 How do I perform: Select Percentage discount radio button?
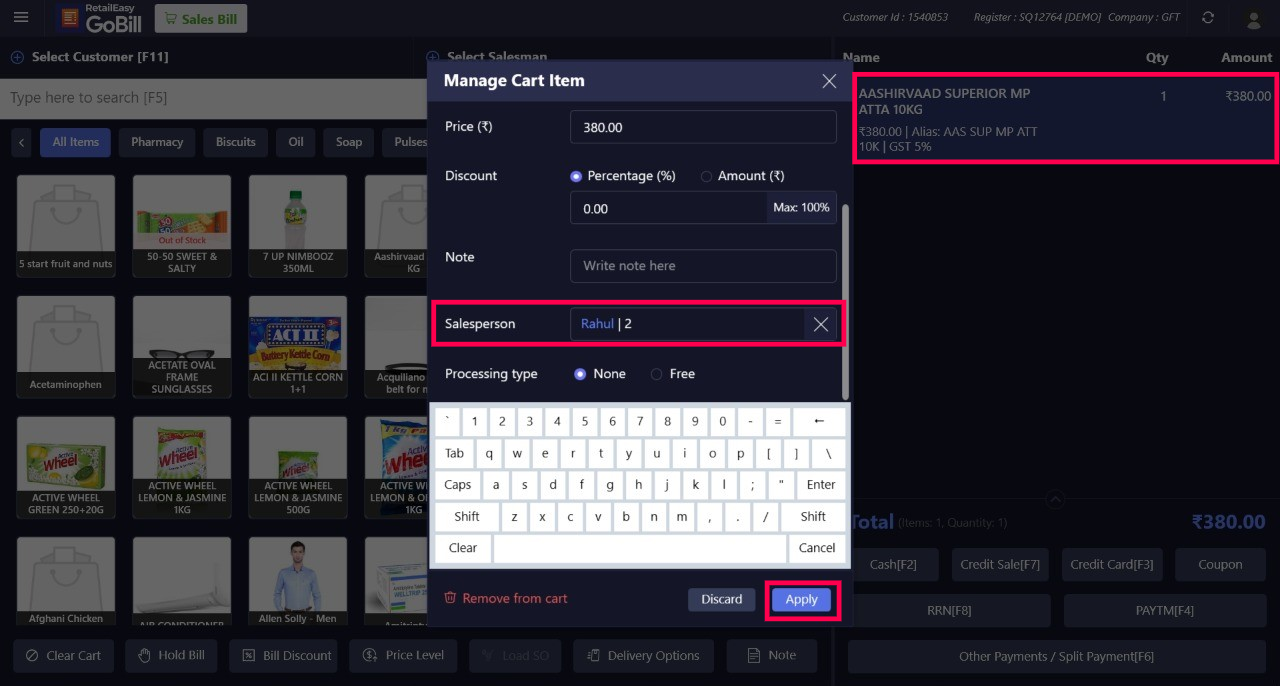tap(576, 176)
